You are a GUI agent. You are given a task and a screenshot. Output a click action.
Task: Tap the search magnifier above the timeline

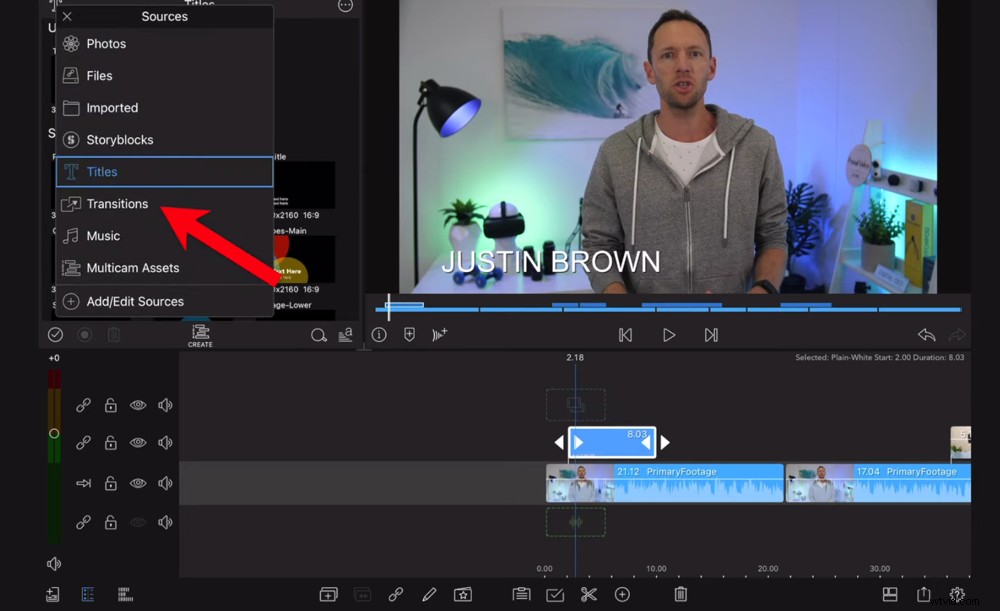coord(319,335)
